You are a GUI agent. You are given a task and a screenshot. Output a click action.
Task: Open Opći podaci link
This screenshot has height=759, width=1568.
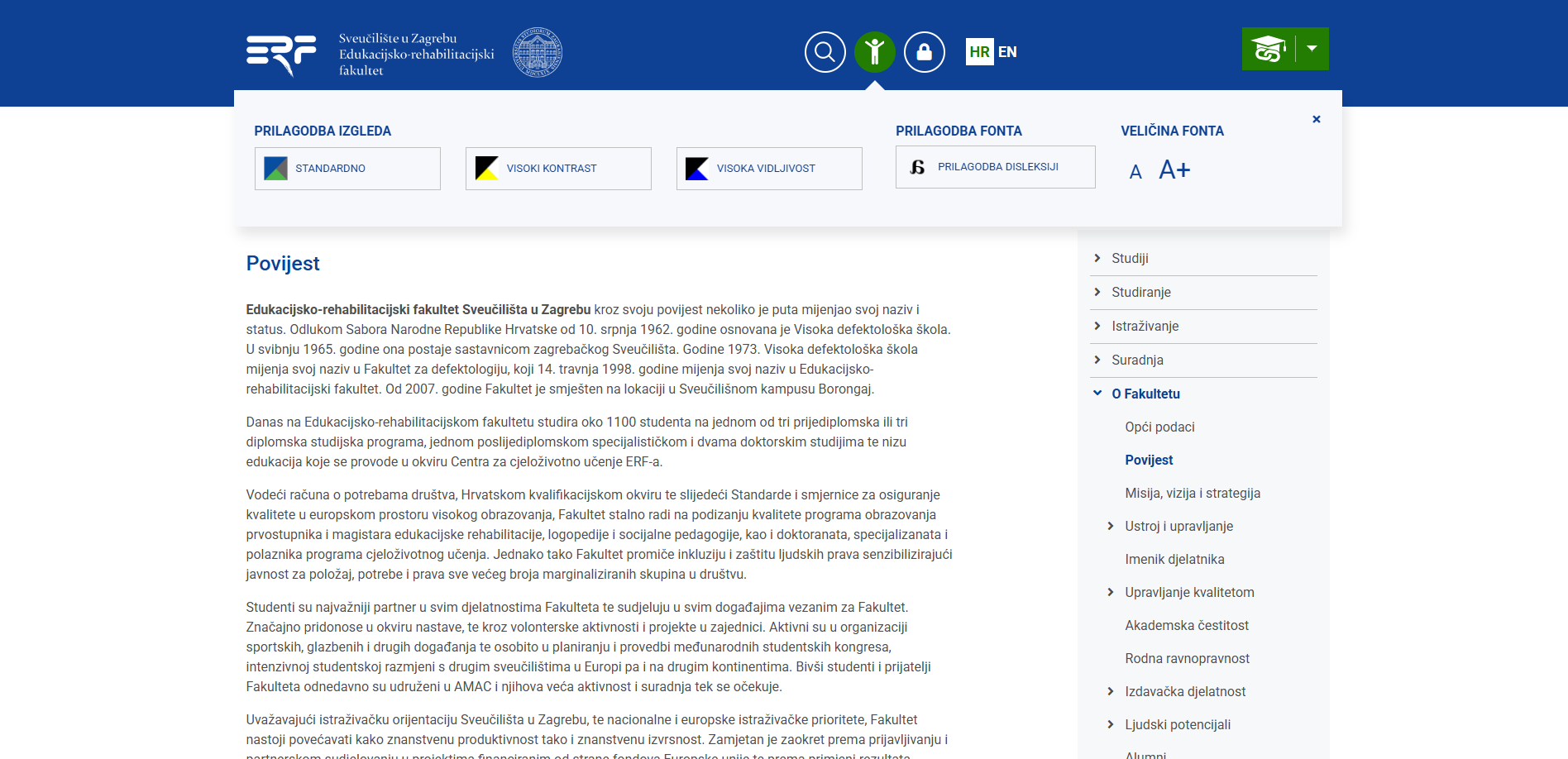point(1159,427)
